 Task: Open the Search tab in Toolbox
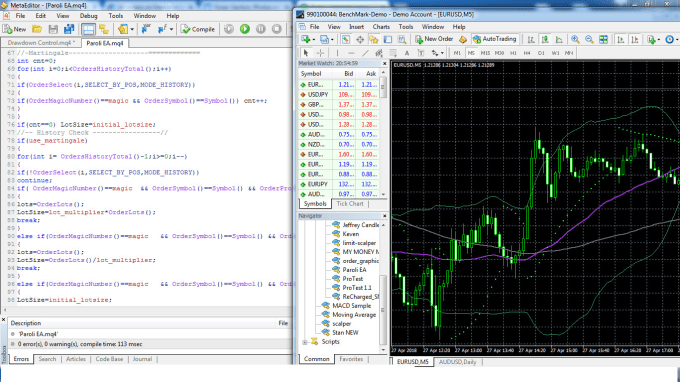47,359
